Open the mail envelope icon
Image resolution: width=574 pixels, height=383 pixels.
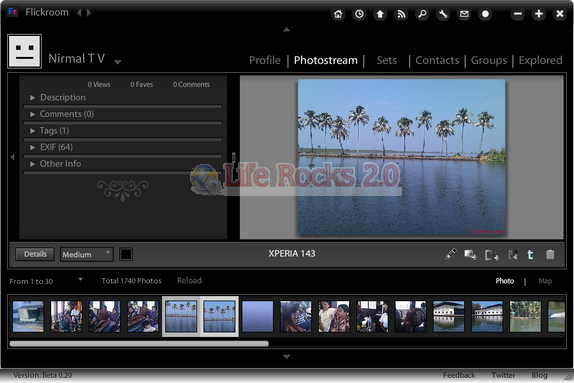[464, 14]
